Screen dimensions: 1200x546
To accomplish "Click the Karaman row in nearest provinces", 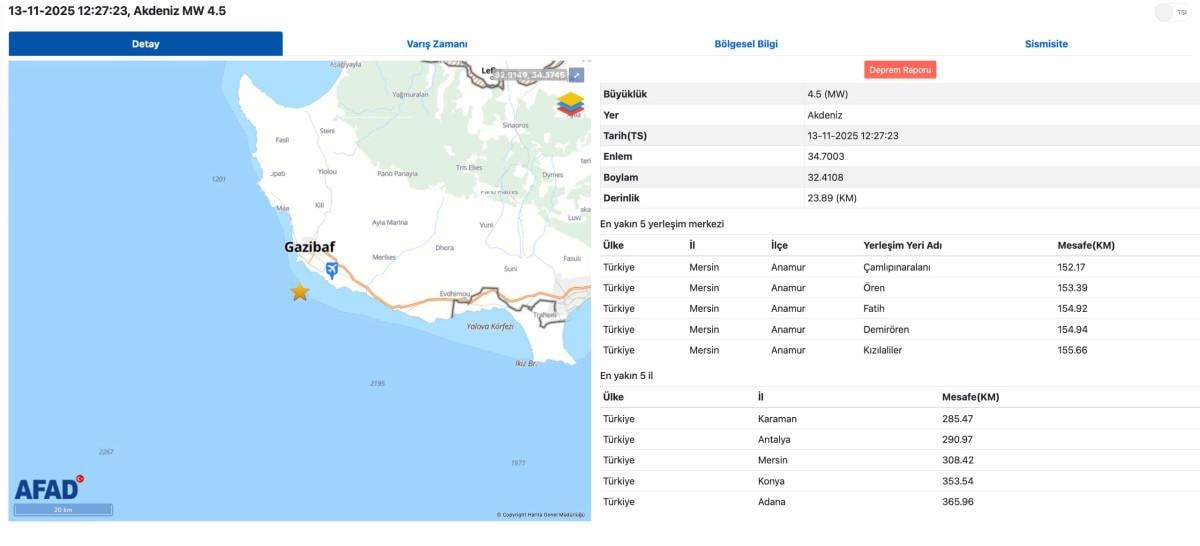I will (x=777, y=419).
